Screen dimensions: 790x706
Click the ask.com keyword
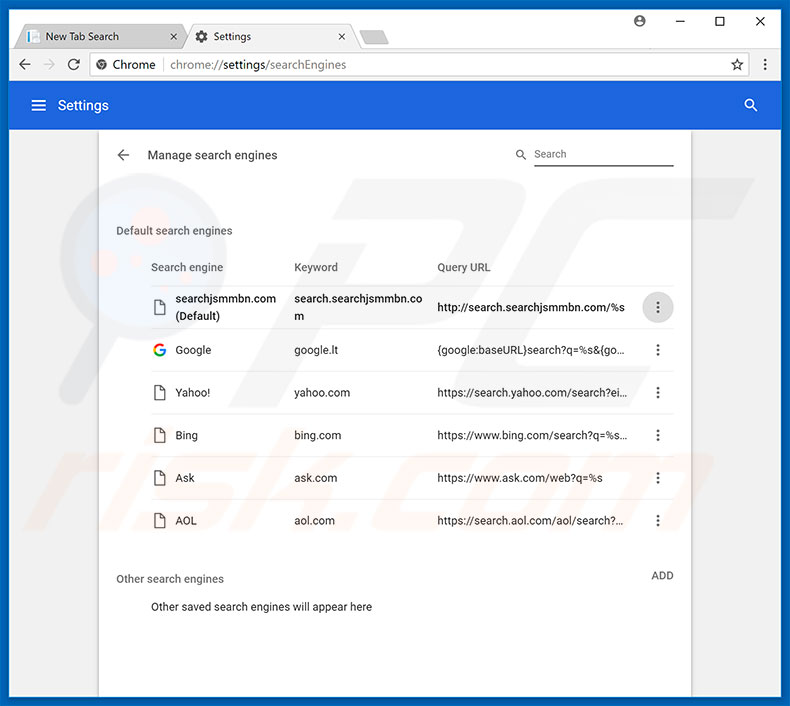pyautogui.click(x=315, y=478)
